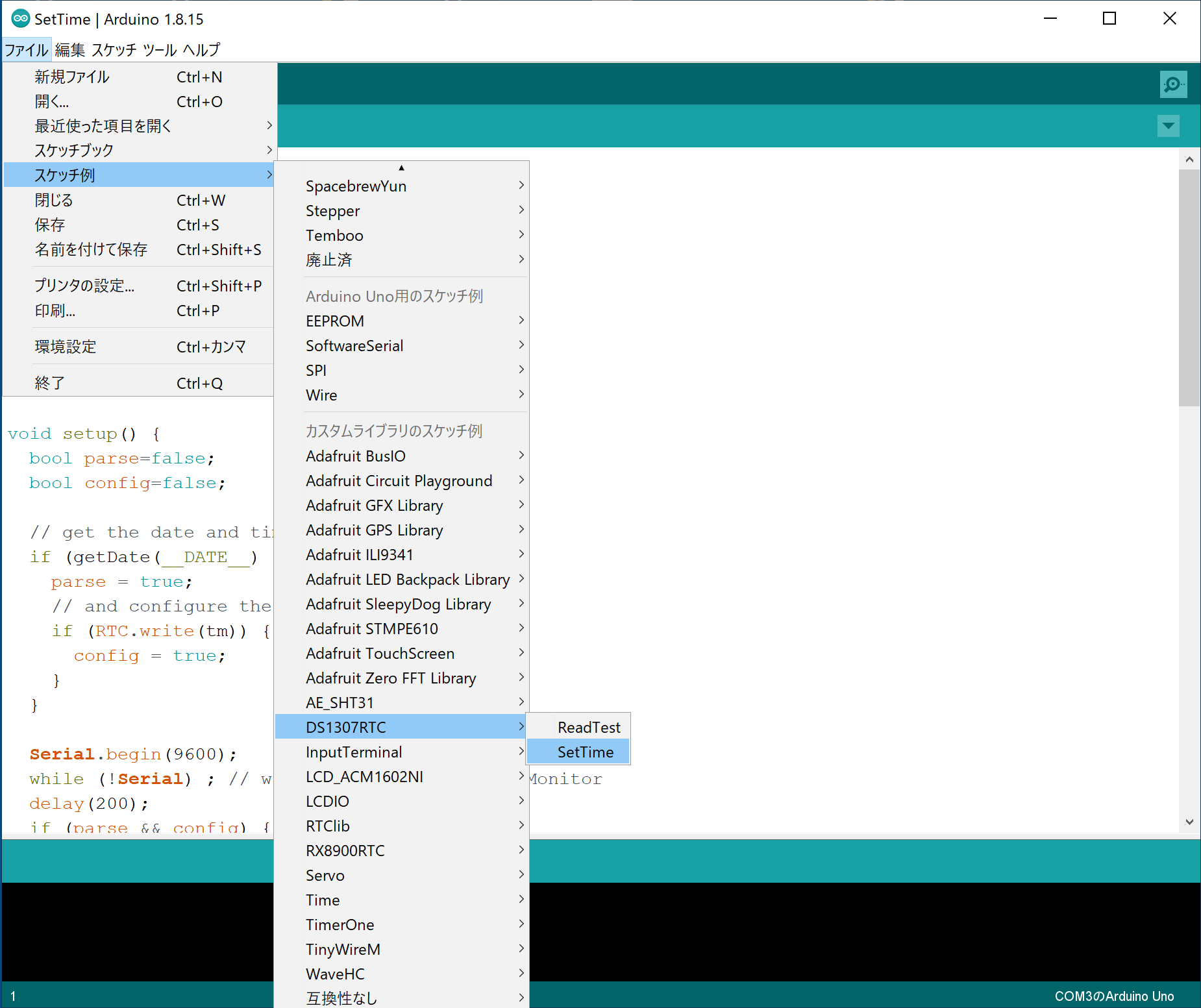1201x1008 pixels.
Task: Click the tab dropdown arrow icon
Action: click(1168, 126)
